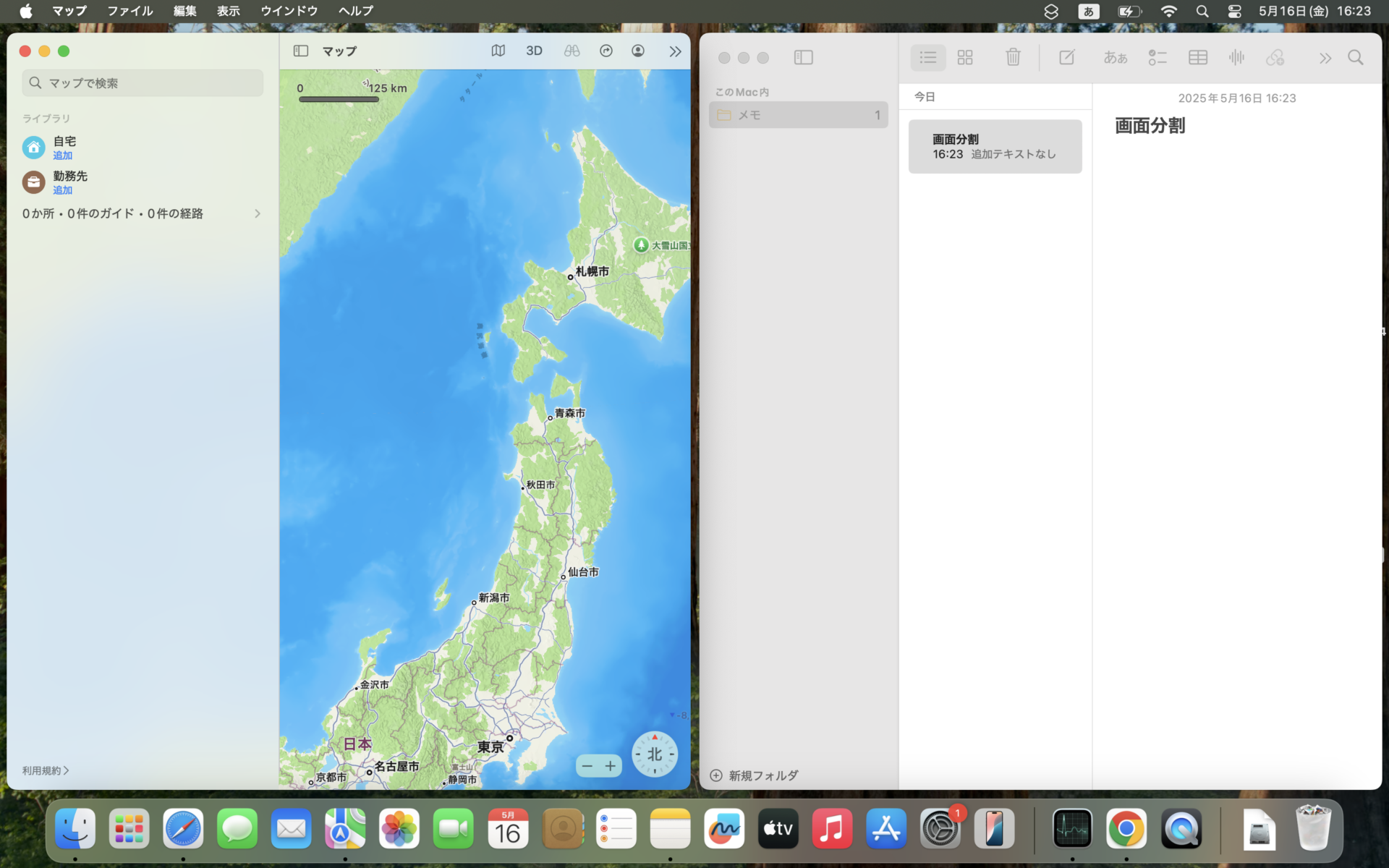This screenshot has width=1389, height=868.
Task: Open Photos from the Dock
Action: (x=399, y=828)
